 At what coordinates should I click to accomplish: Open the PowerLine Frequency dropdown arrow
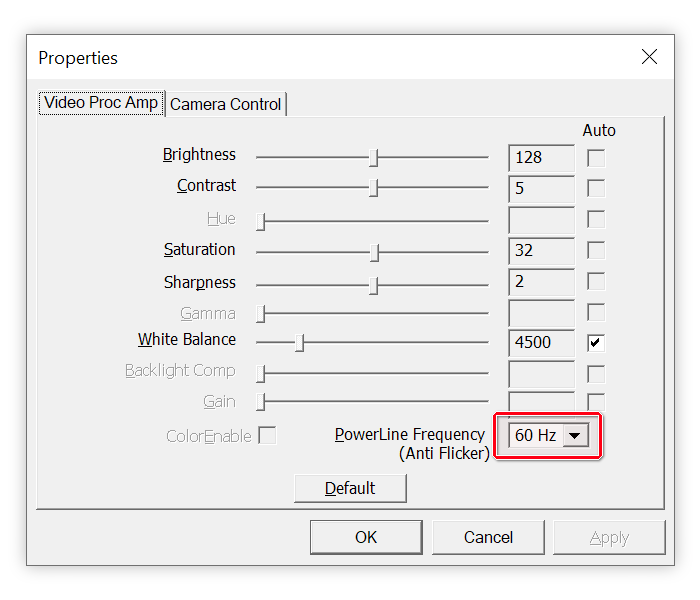point(576,436)
